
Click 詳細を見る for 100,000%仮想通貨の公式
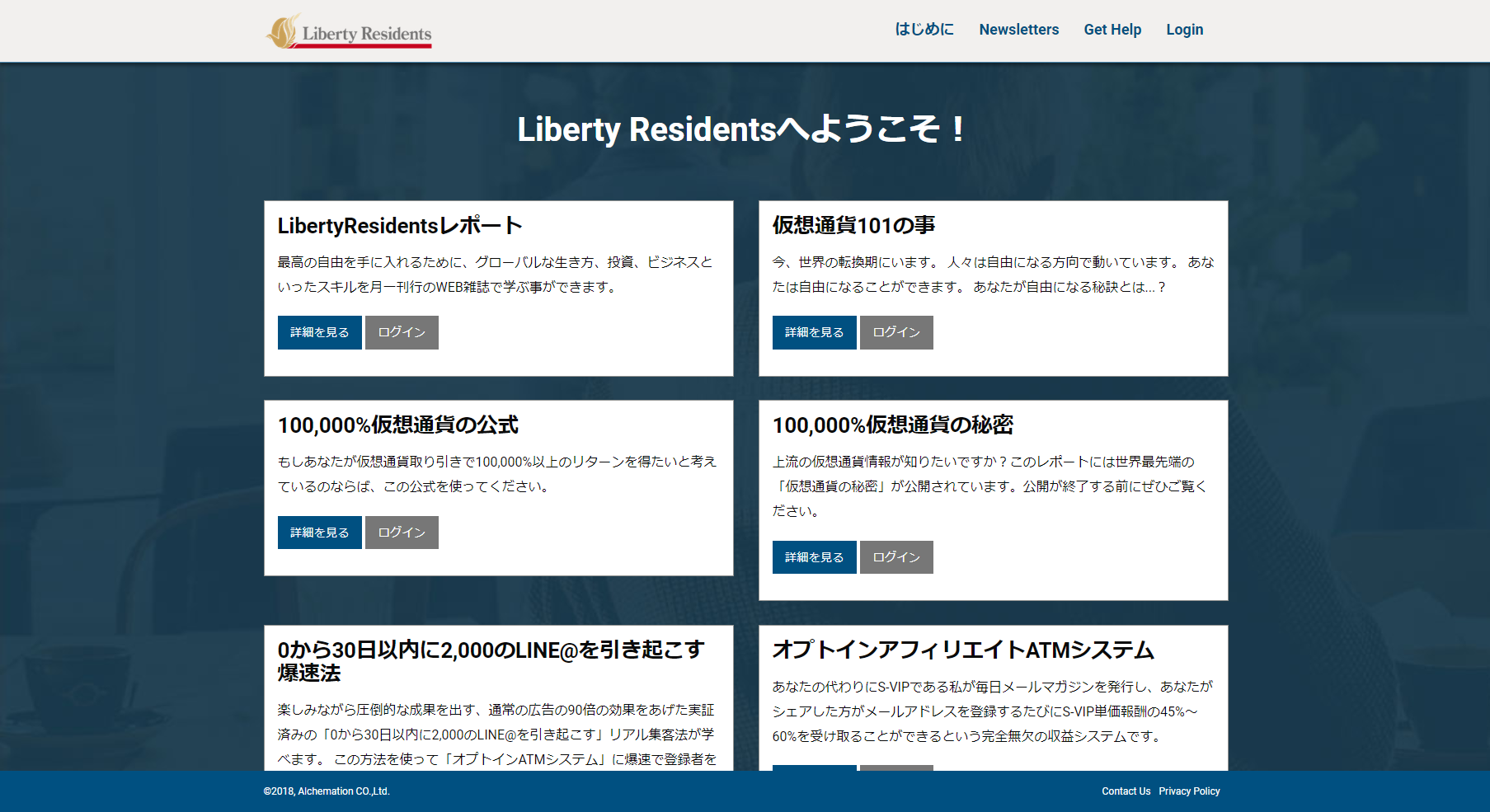320,533
